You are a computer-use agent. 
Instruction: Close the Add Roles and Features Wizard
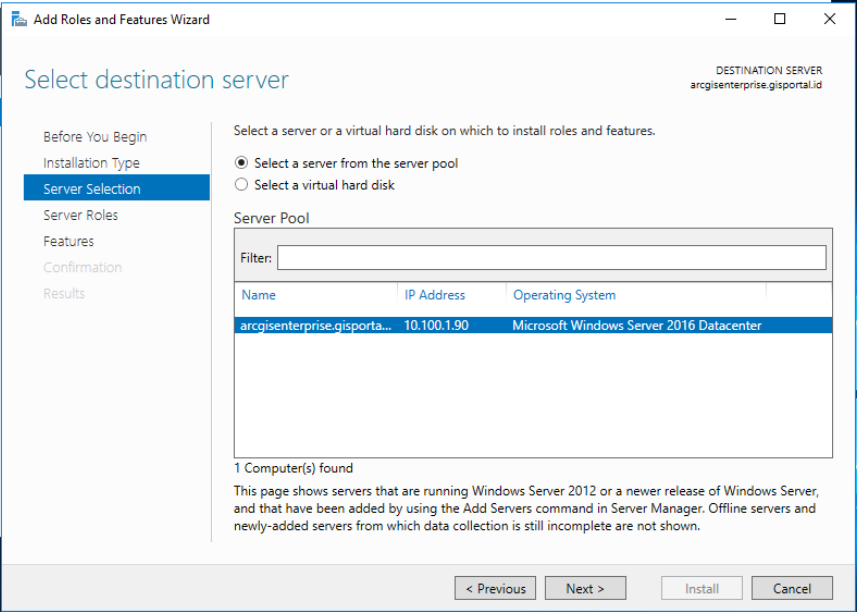pos(829,19)
